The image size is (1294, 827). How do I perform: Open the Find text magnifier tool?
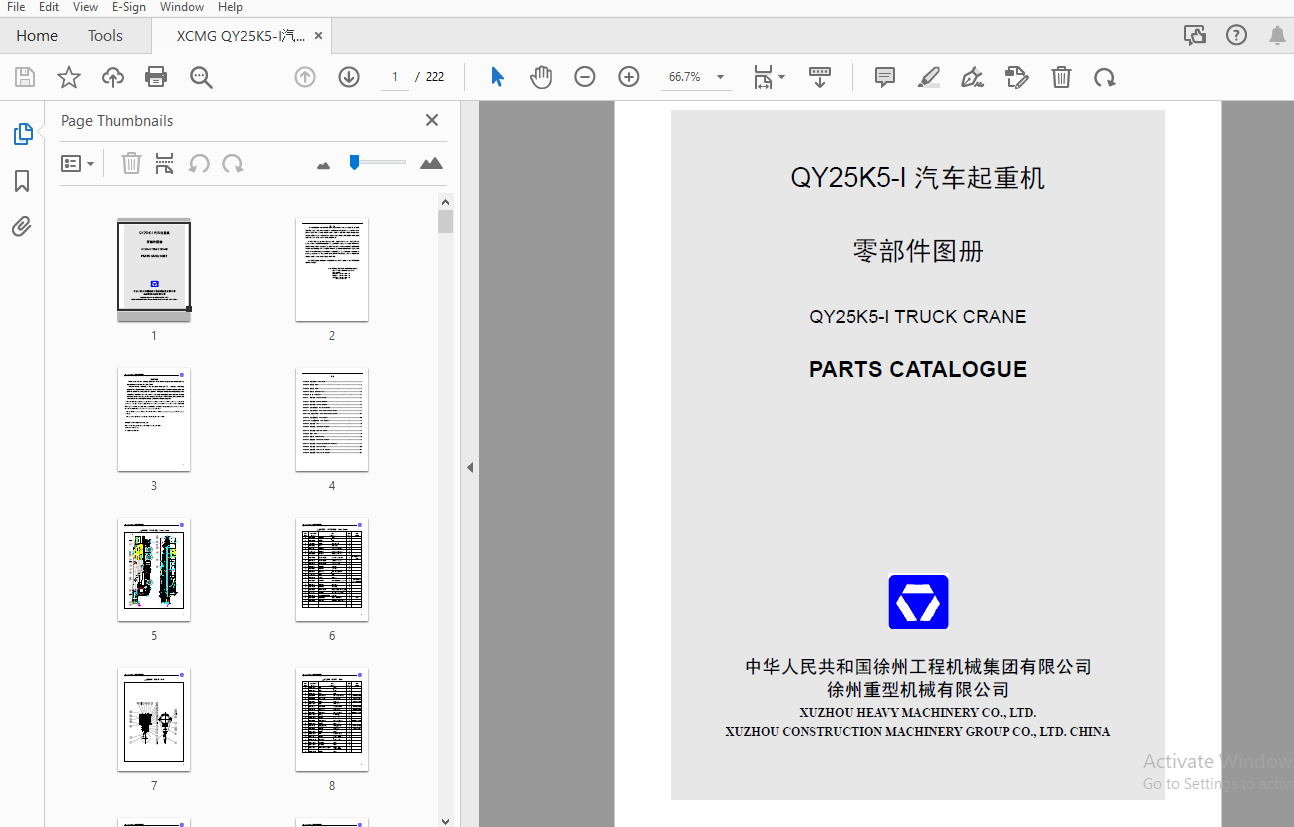click(x=201, y=77)
